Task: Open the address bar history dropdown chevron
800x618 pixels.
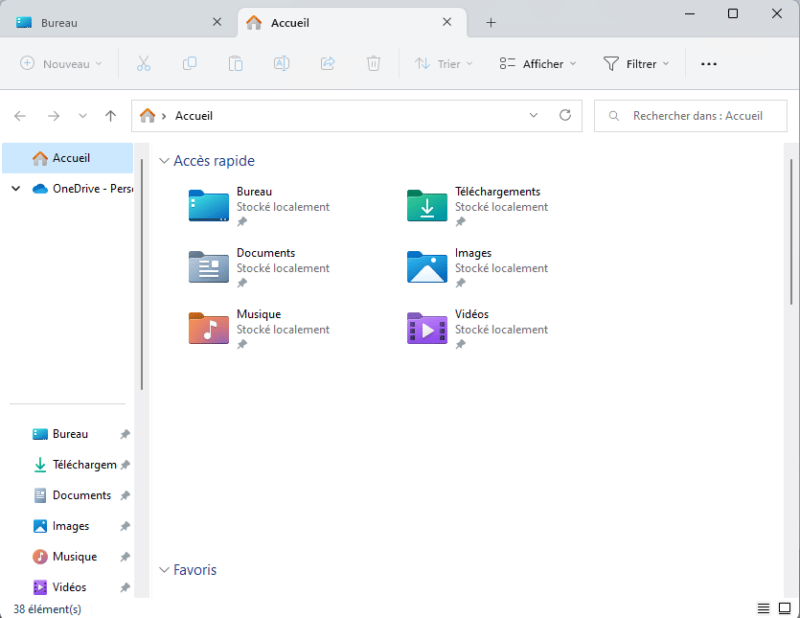Action: click(533, 115)
